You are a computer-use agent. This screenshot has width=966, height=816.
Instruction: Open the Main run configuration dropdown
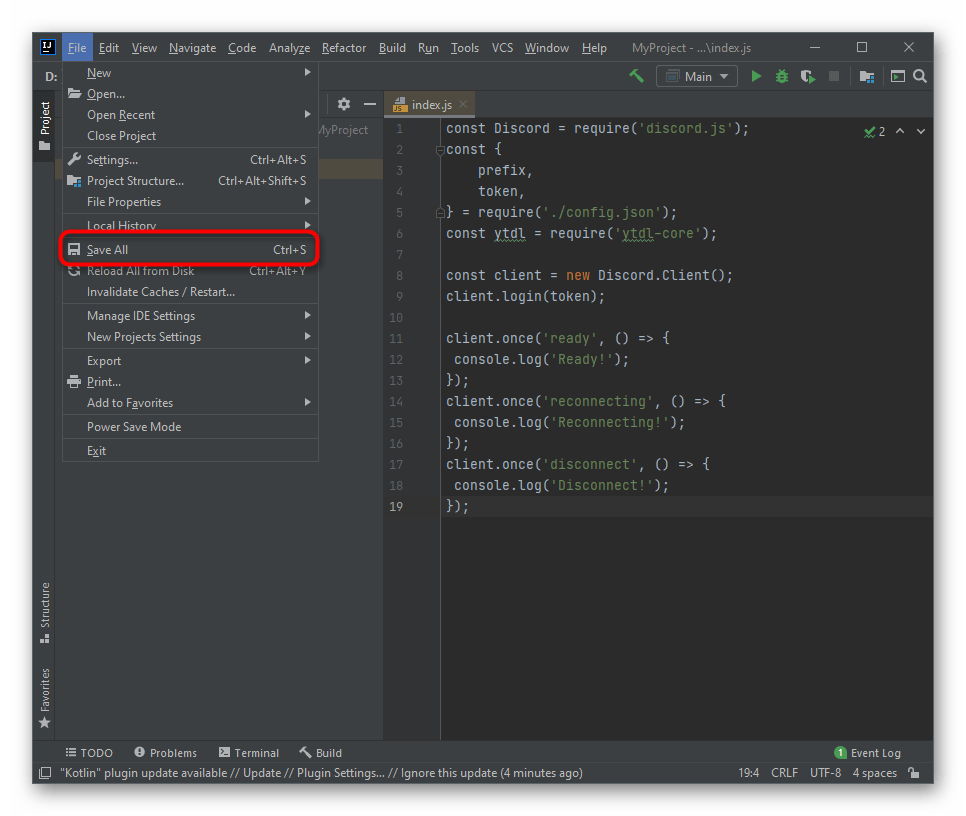(x=697, y=76)
